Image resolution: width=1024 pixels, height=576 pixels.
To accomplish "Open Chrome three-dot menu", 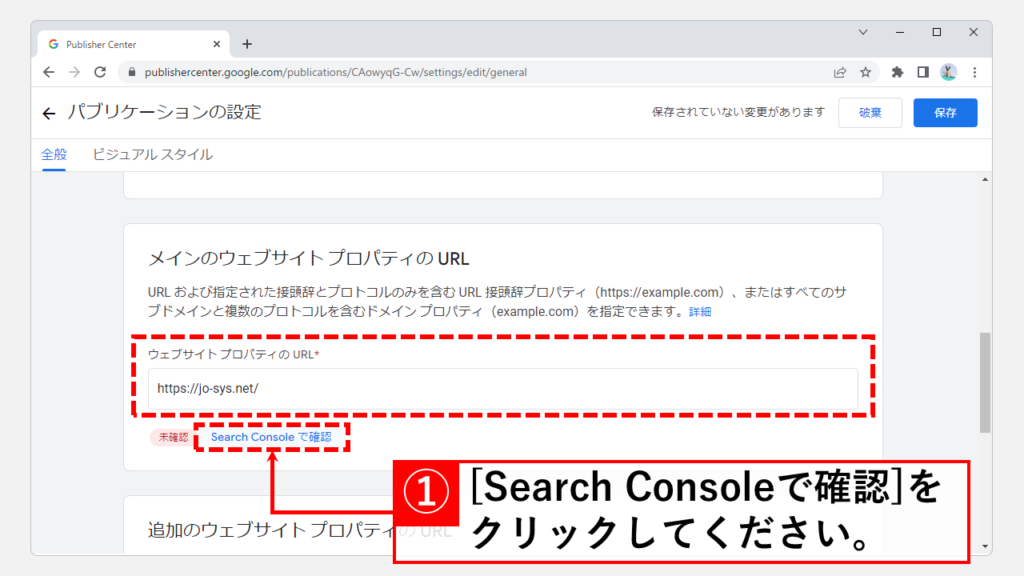I will [x=974, y=72].
